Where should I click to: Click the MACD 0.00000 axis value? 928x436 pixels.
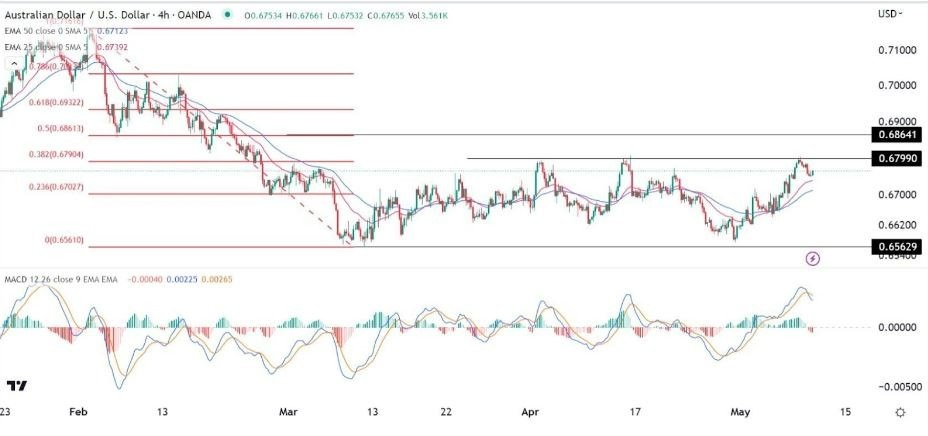[x=898, y=327]
